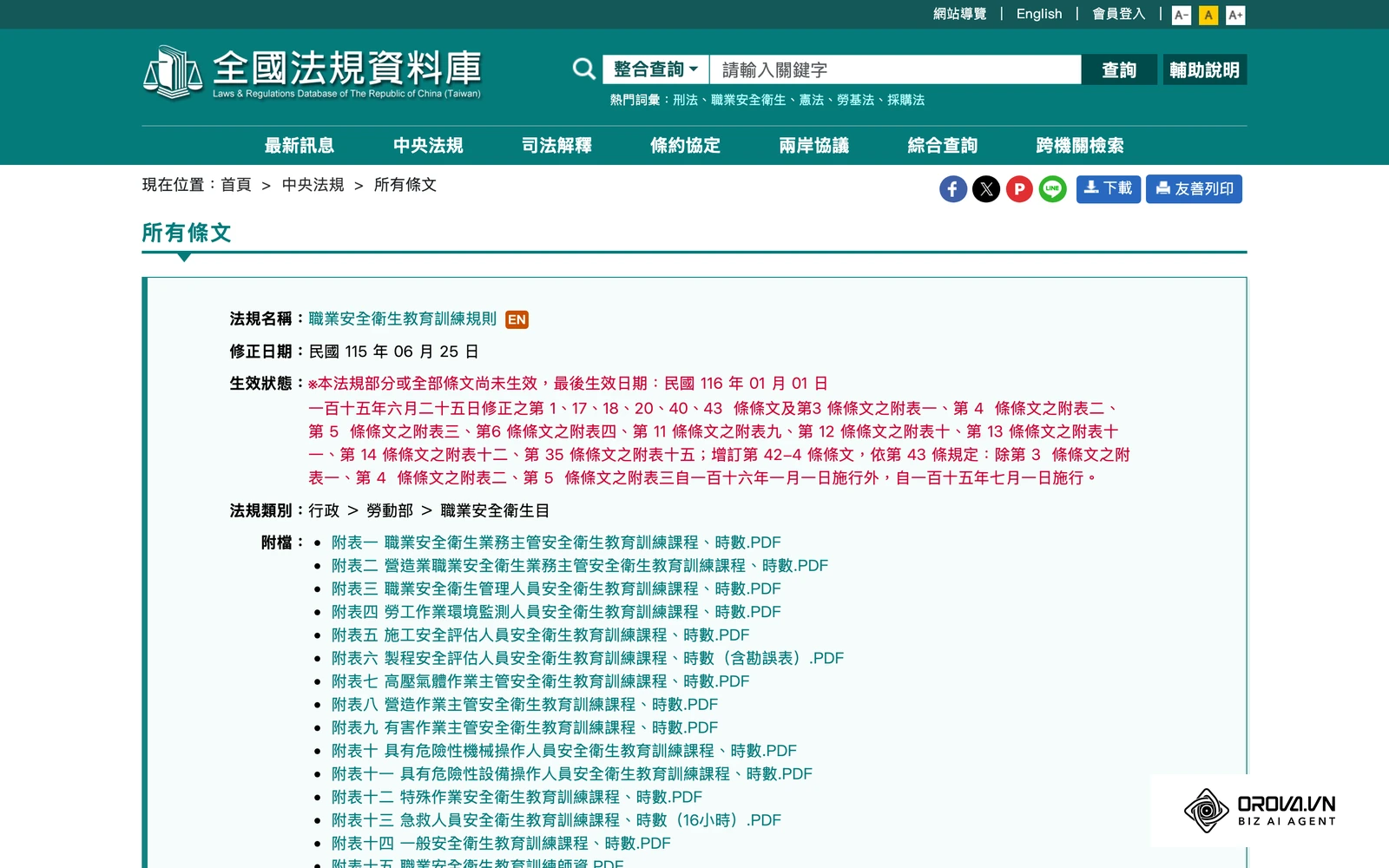Open the EN English version badge
This screenshot has width=1389, height=868.
tap(517, 319)
